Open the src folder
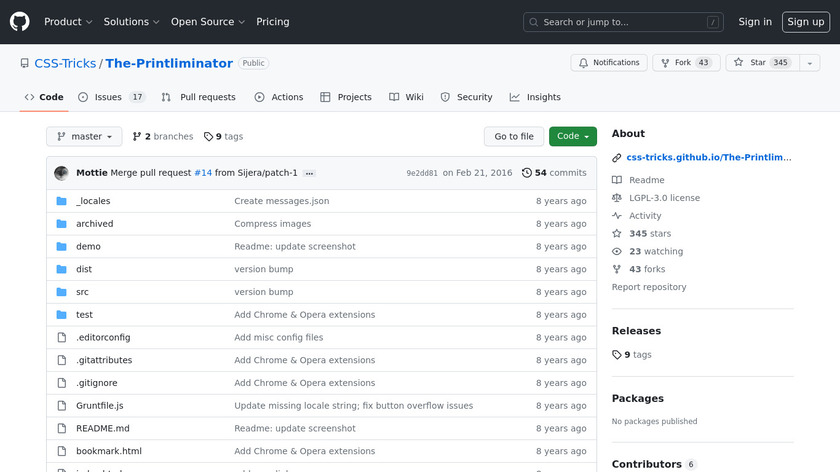 pos(82,292)
